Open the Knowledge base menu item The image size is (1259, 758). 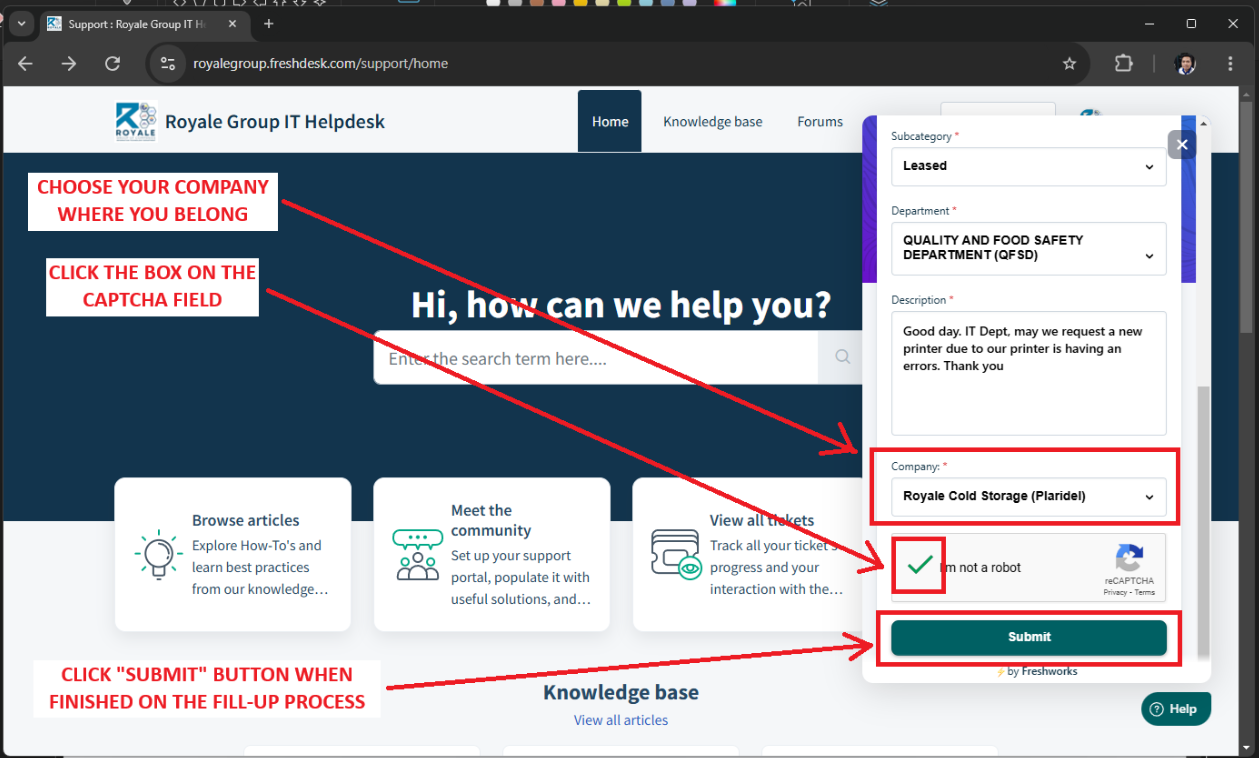pos(713,121)
